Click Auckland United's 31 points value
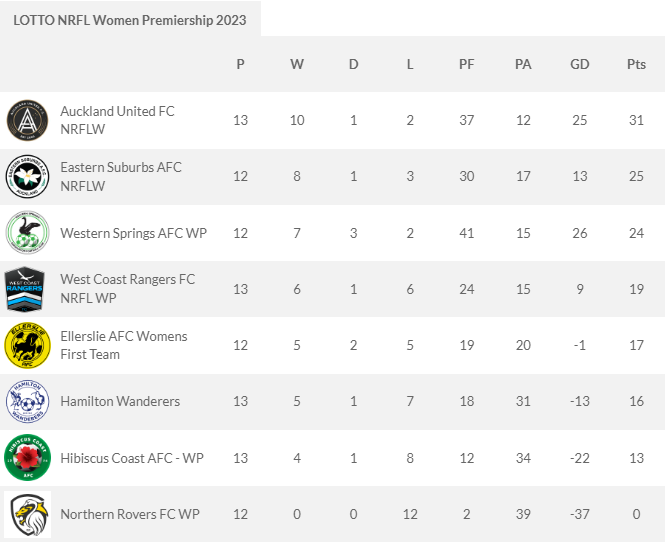This screenshot has width=665, height=546. coord(636,120)
